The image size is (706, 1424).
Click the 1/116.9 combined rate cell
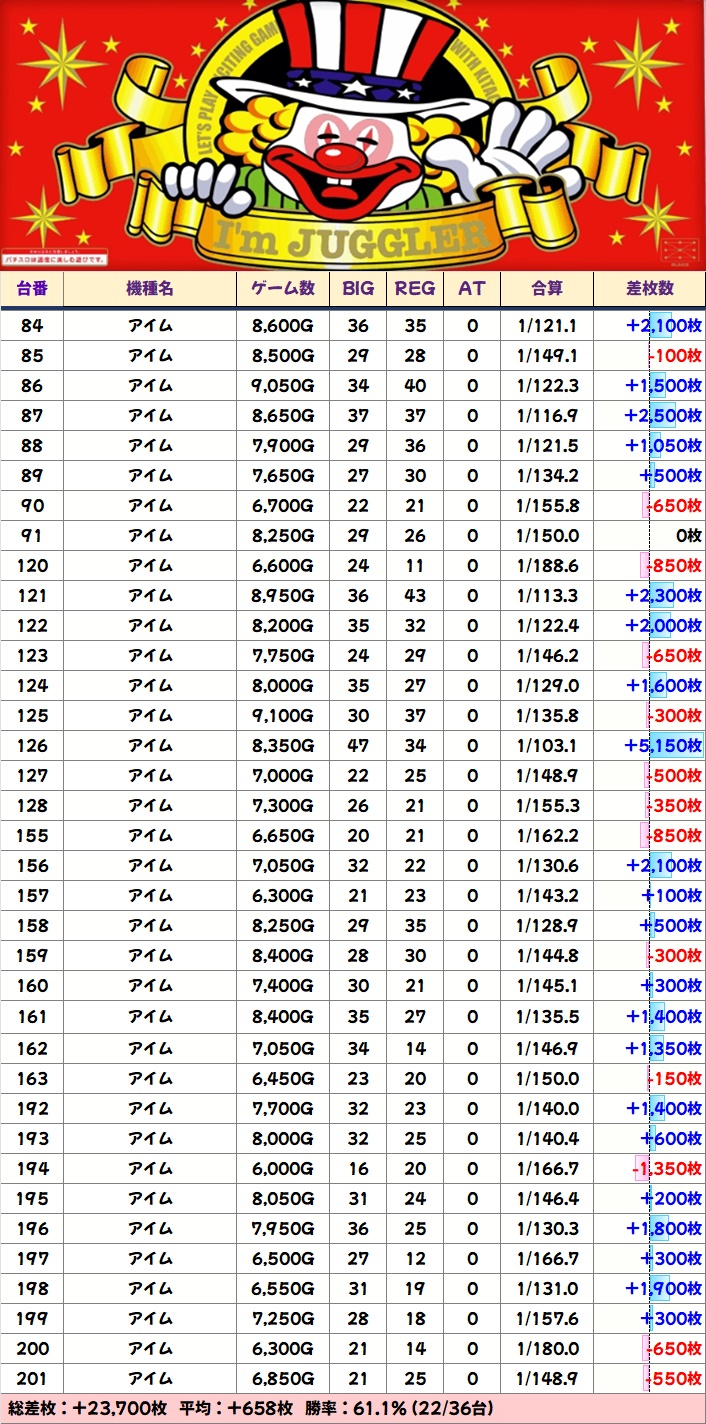[547, 416]
